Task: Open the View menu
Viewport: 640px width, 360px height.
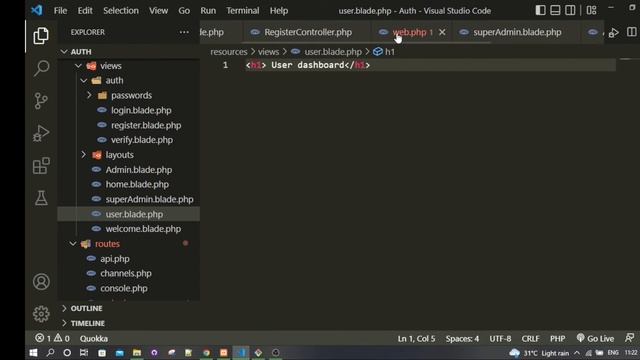Action: tap(158, 11)
